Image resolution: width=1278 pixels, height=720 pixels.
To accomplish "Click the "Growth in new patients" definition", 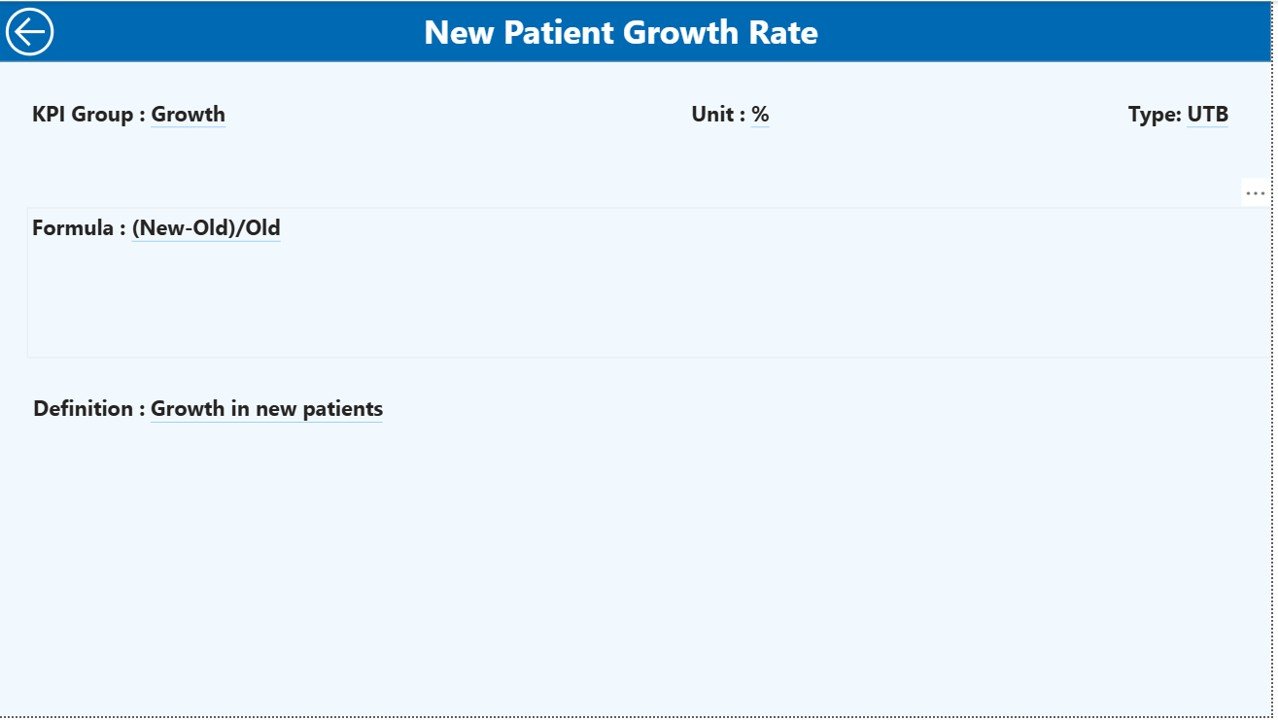I will point(267,408).
